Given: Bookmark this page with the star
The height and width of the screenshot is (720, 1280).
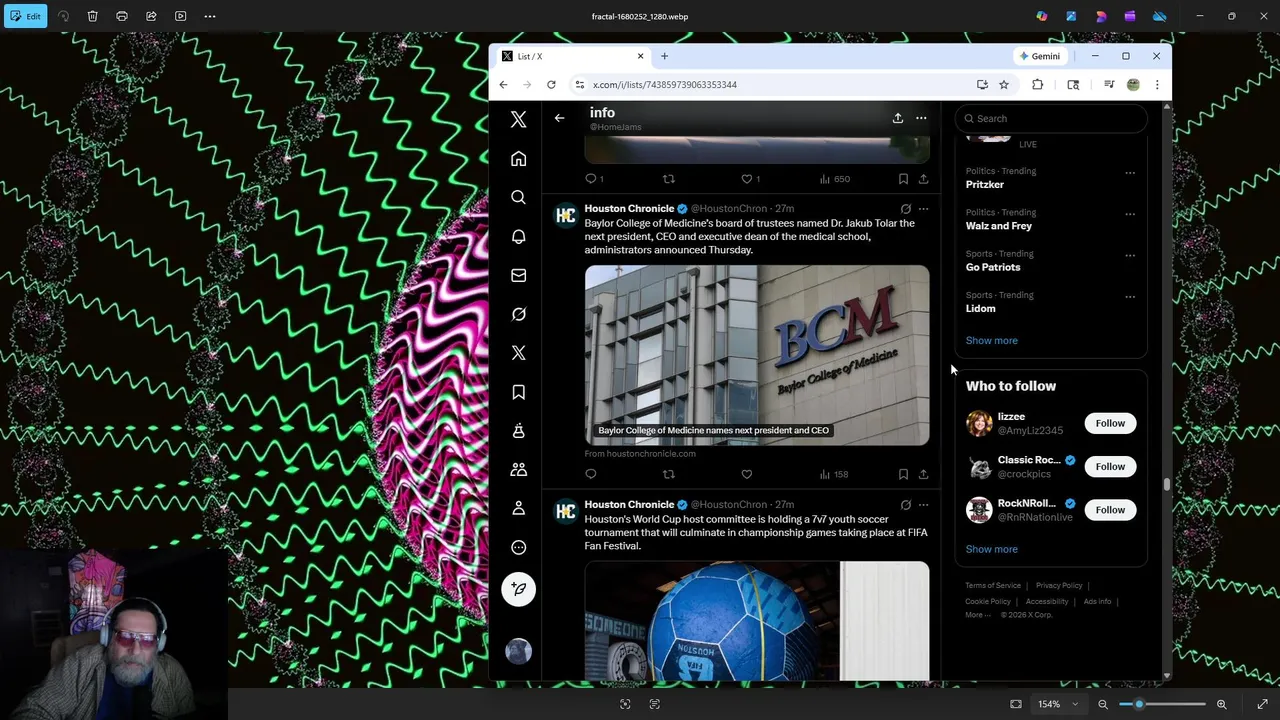Looking at the screenshot, I should [1004, 85].
